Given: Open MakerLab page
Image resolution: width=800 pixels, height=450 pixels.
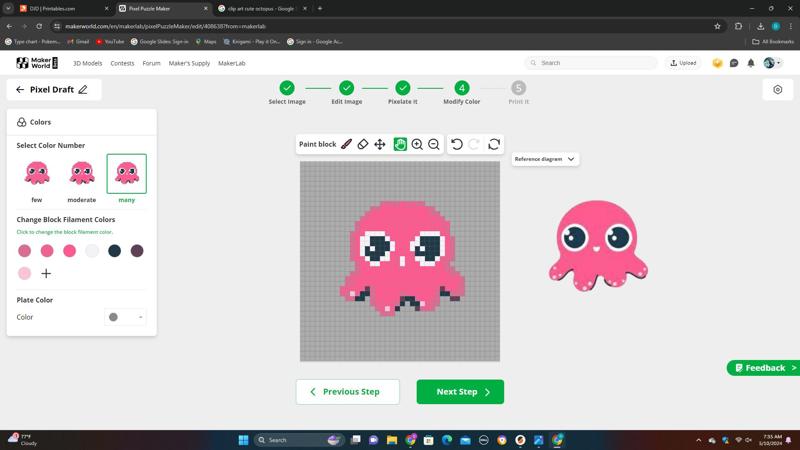Looking at the screenshot, I should click(232, 63).
